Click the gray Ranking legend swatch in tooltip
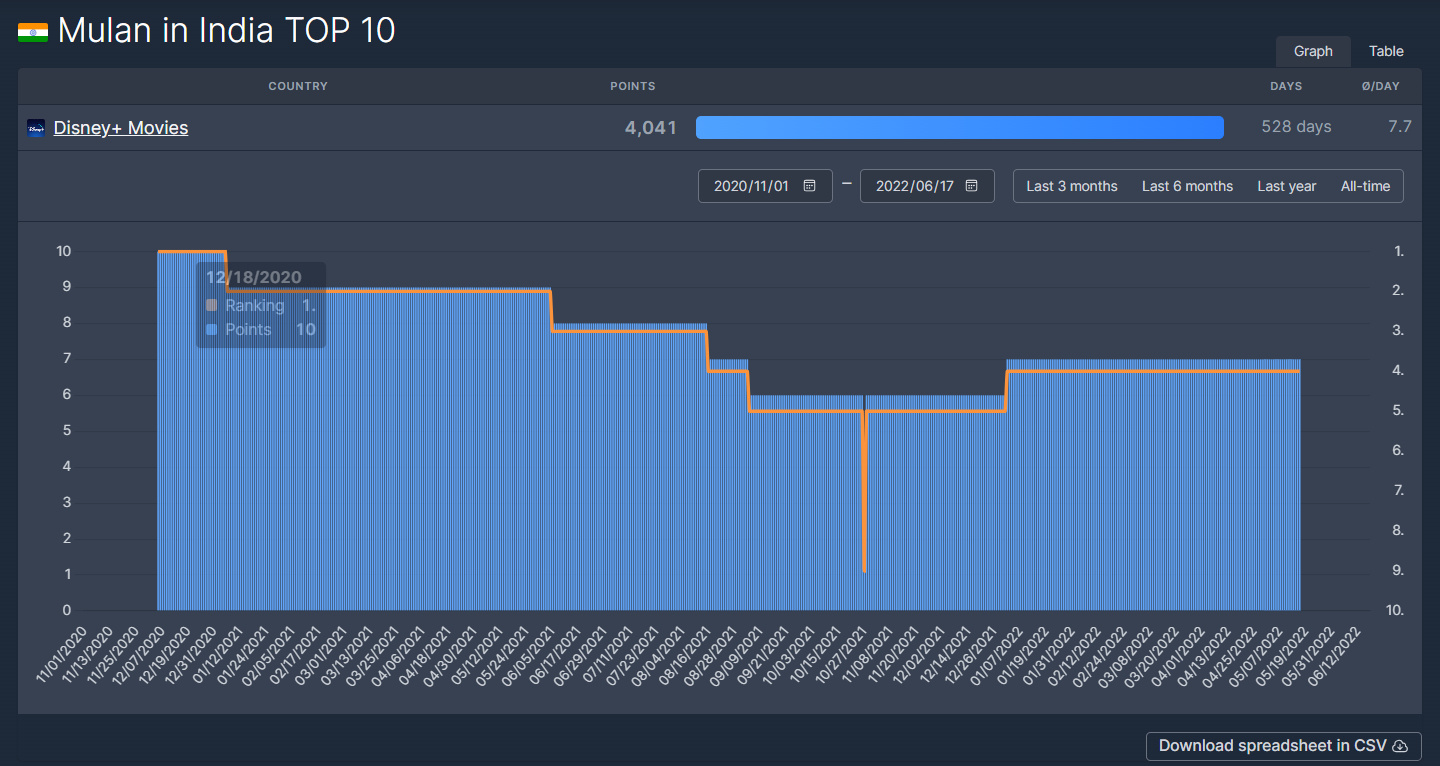Screen dimensions: 1440x766 [211, 306]
